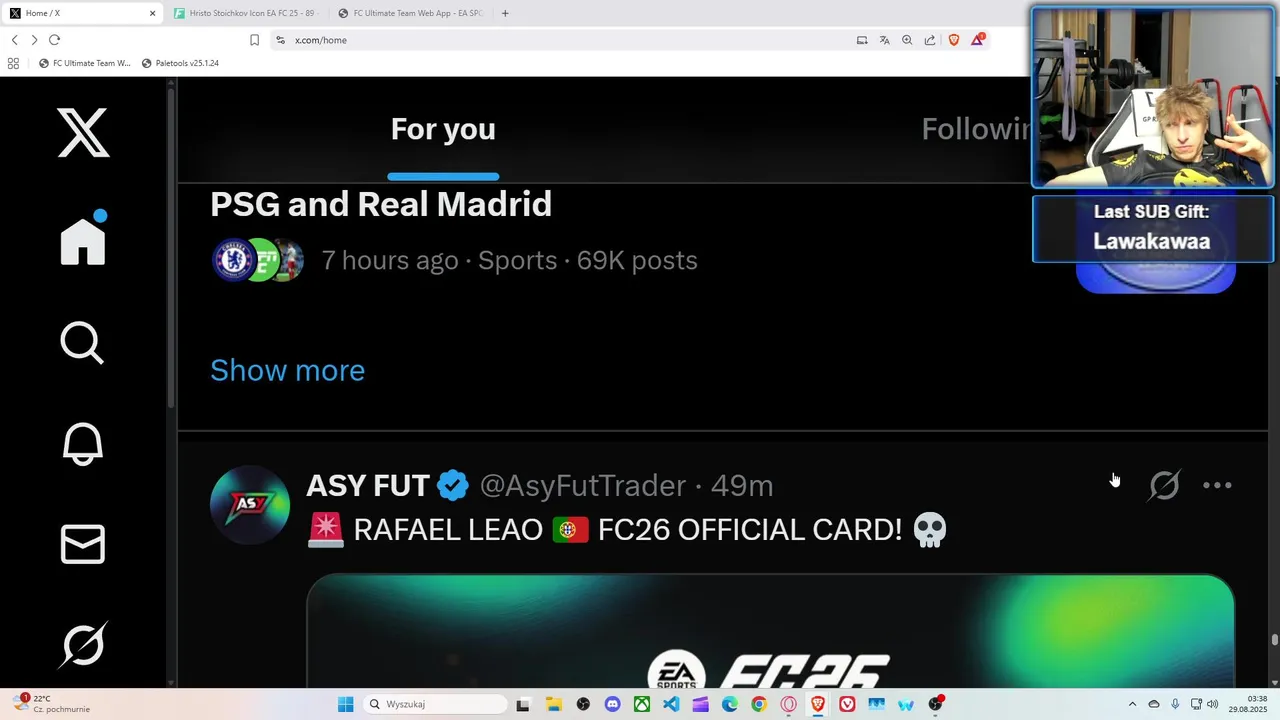1280x720 pixels.
Task: Open ASY FUT profile avatar
Action: pyautogui.click(x=250, y=505)
